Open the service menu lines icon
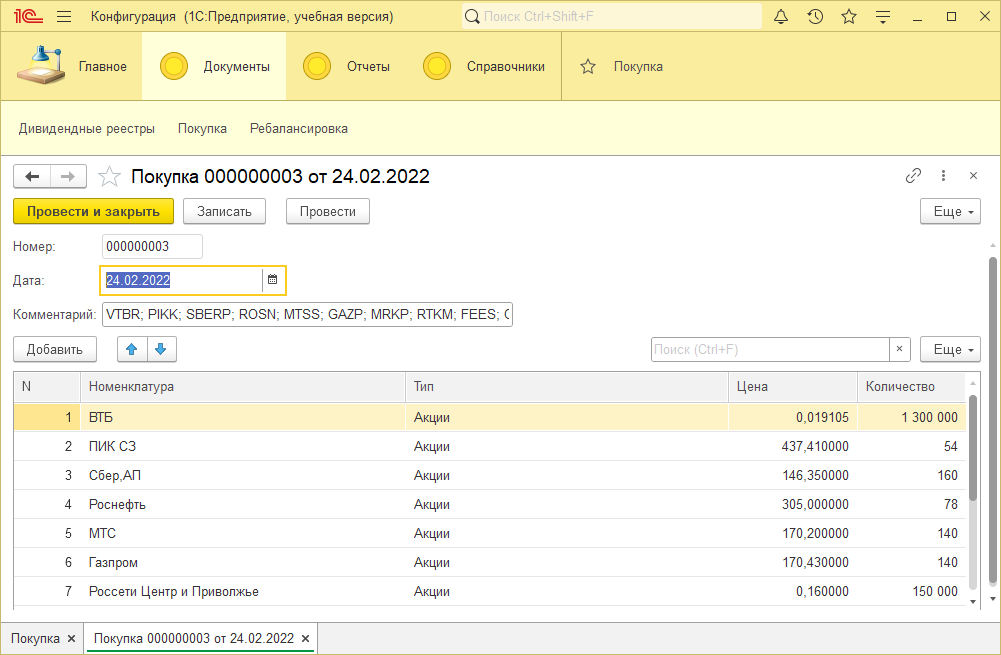Screen dimensions: 1001x655 [x=883, y=17]
